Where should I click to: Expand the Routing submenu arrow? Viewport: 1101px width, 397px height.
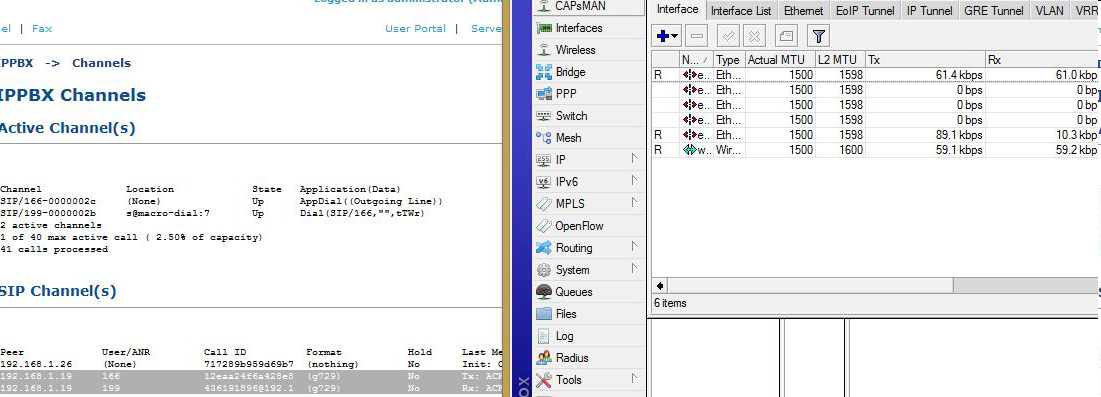point(634,247)
